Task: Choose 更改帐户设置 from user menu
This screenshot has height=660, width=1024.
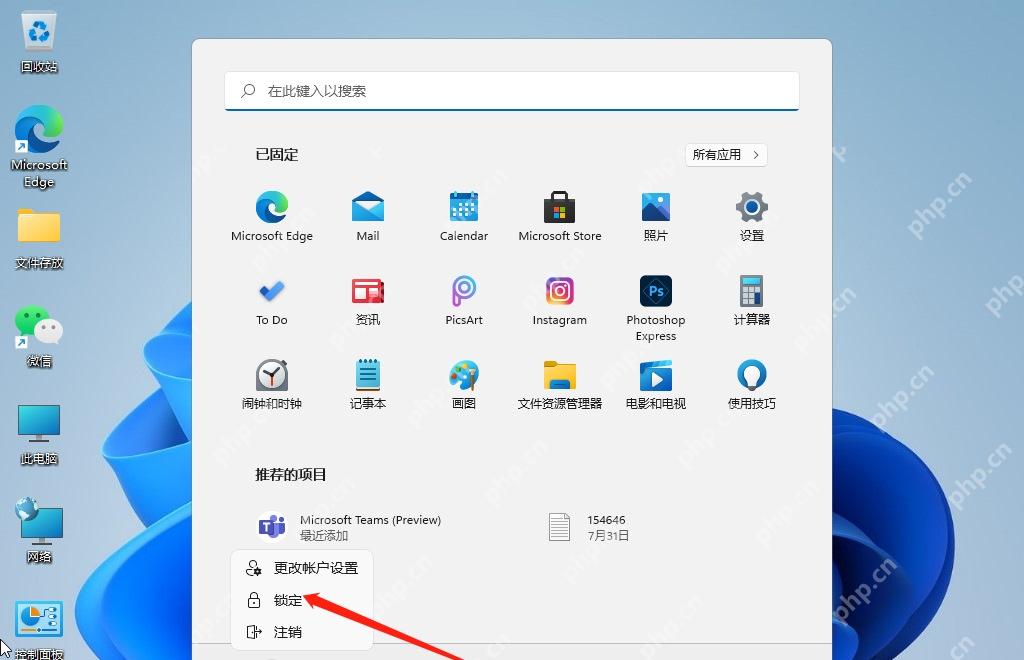Action: click(x=302, y=568)
